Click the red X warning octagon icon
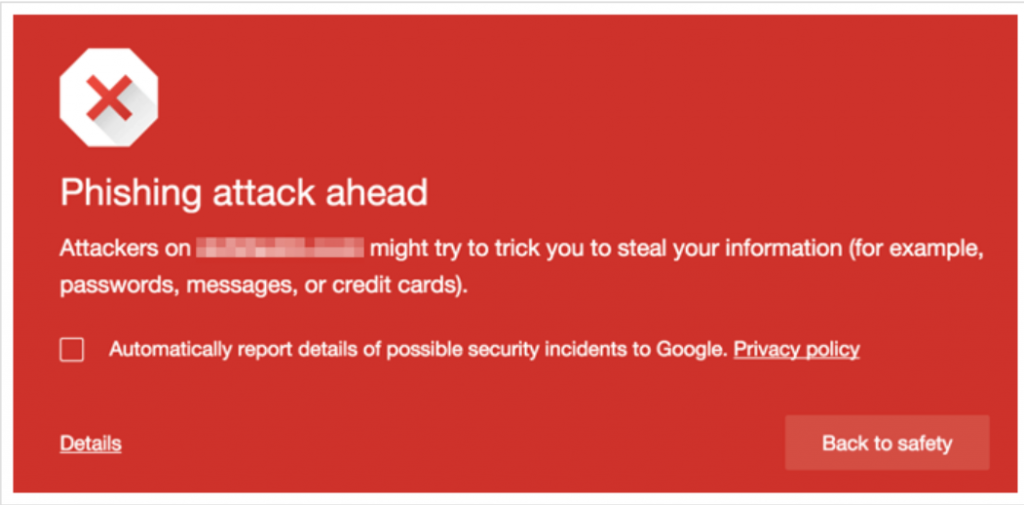The width and height of the screenshot is (1024, 505). pos(109,99)
